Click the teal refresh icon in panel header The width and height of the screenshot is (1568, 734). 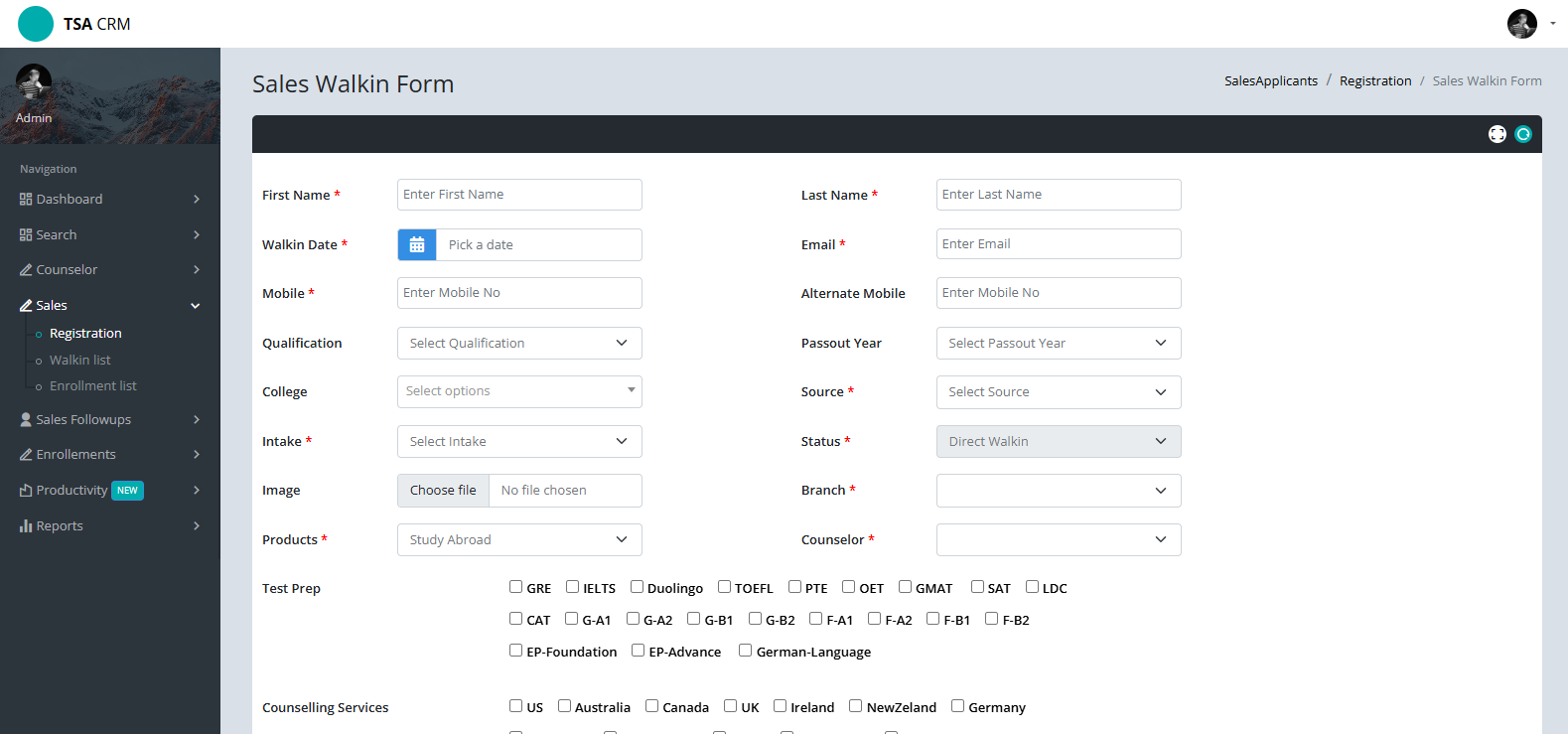tap(1523, 134)
